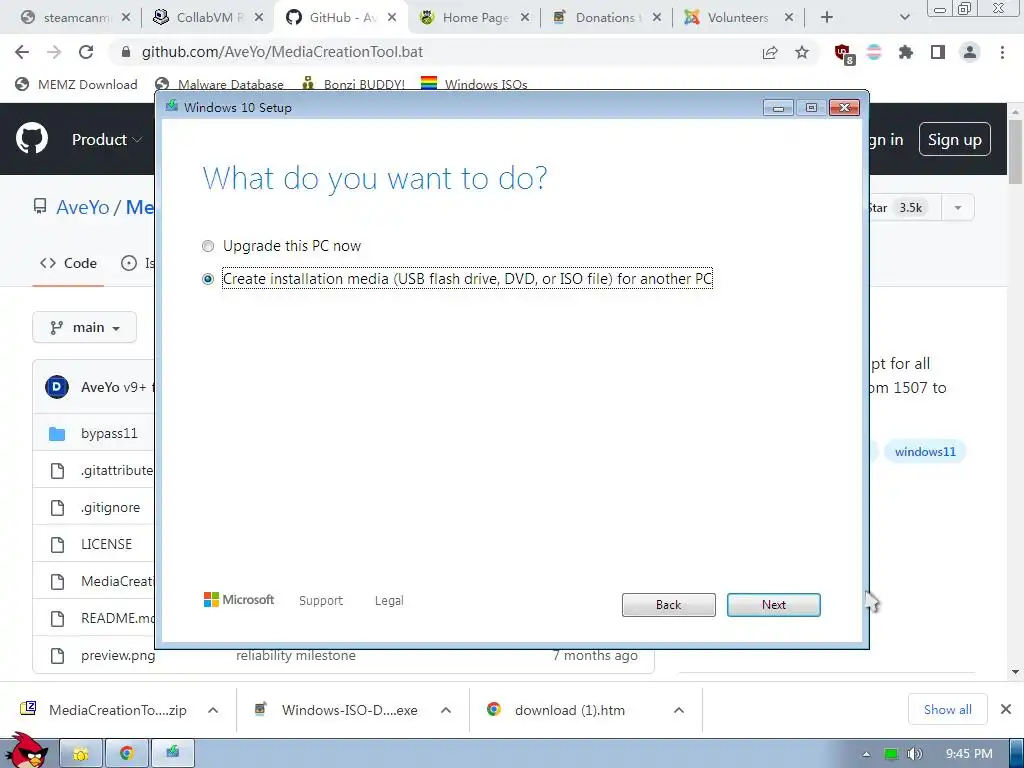Open the Malware Database bookmark
This screenshot has width=1024, height=768.
[219, 84]
